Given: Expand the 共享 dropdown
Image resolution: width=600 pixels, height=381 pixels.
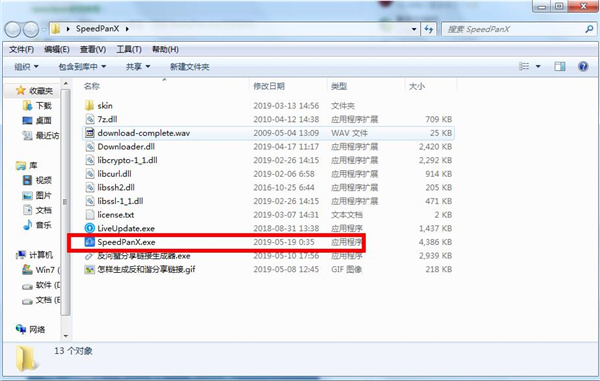Looking at the screenshot, I should click(x=138, y=67).
